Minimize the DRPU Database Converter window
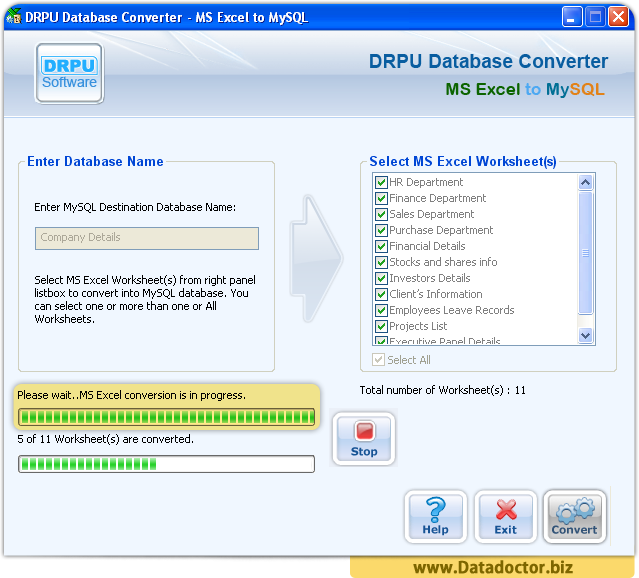The height and width of the screenshot is (578, 639). click(x=571, y=17)
